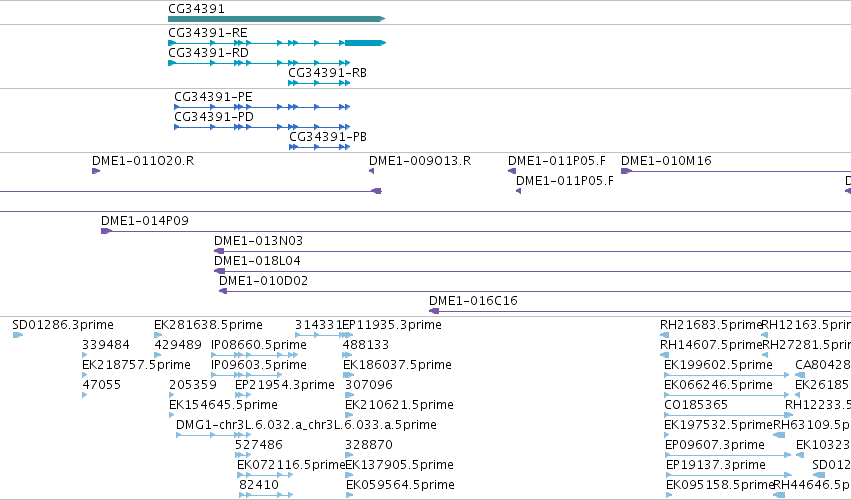Open the CG34391-RB transcript label
851x500 pixels.
[327, 73]
